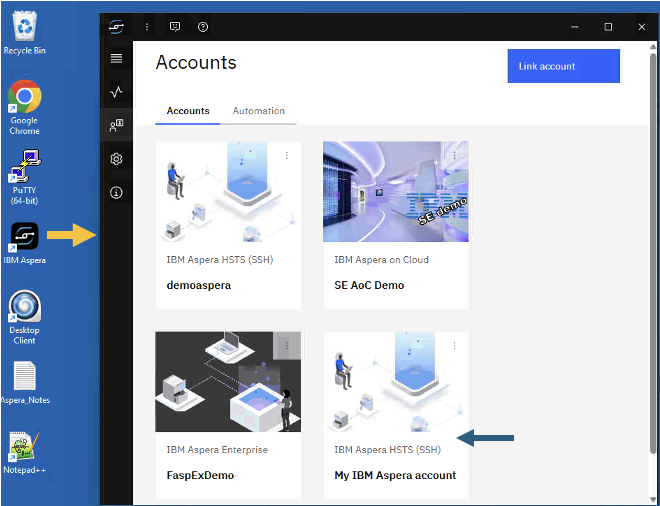Open the My IBM Aspera account image
Viewport: 660px width, 506px height.
pyautogui.click(x=396, y=382)
